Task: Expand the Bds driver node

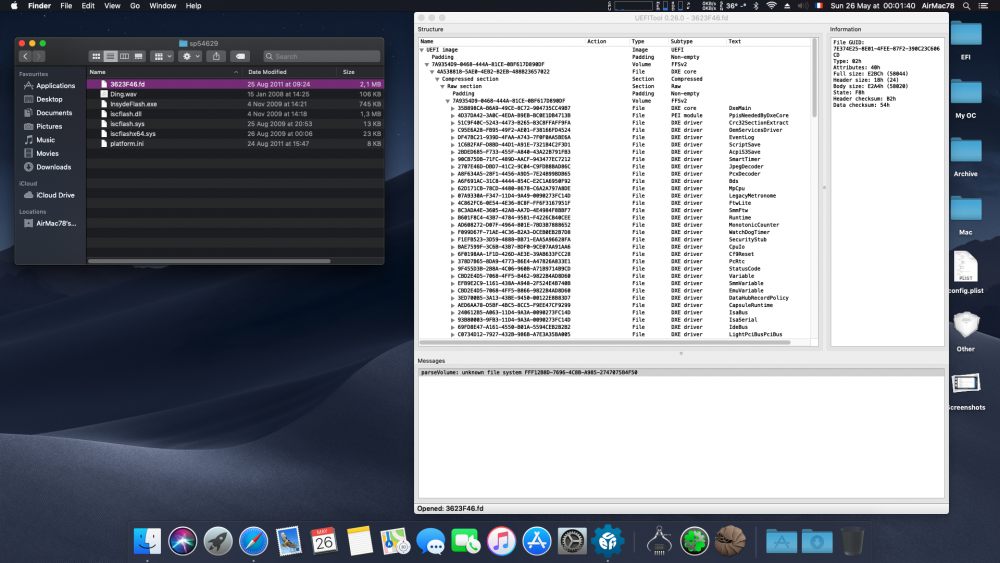Action: (453, 181)
